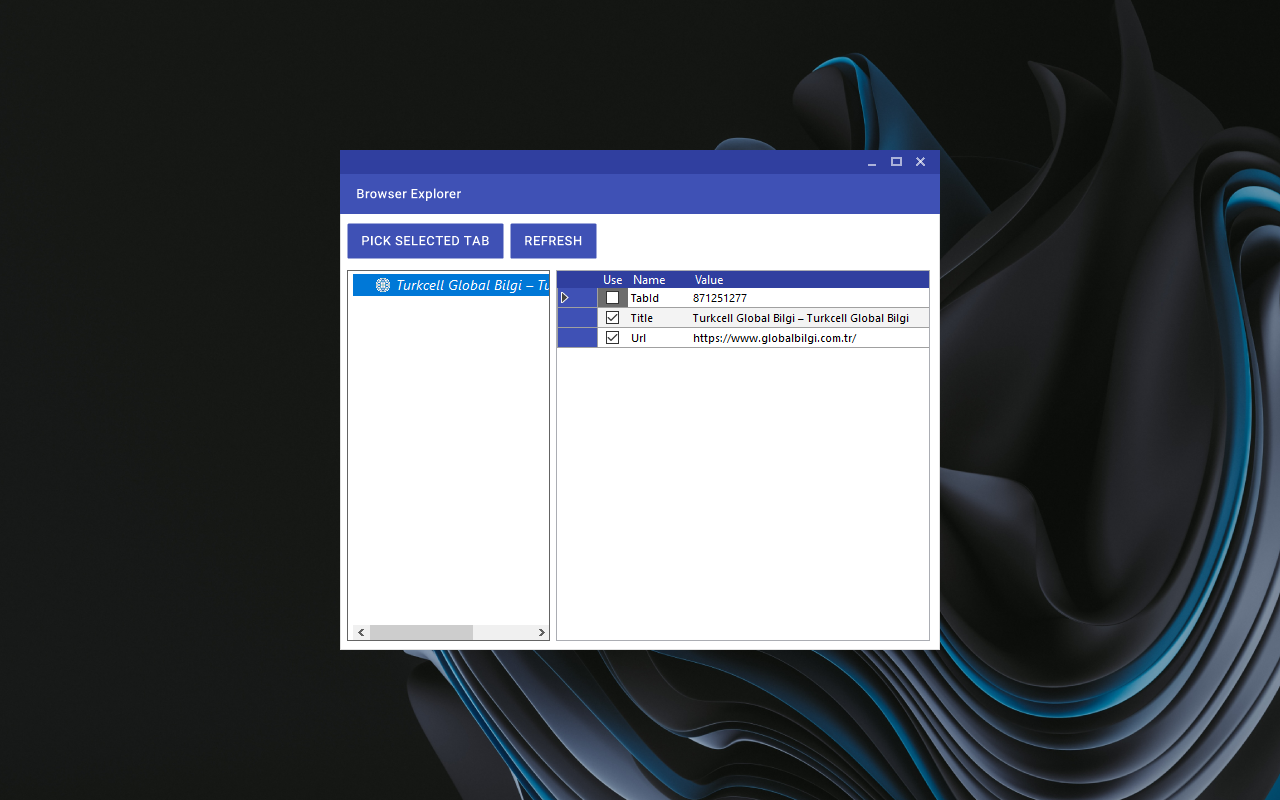The image size is (1280, 800).
Task: Click the Pick Selected Tab button
Action: [425, 241]
